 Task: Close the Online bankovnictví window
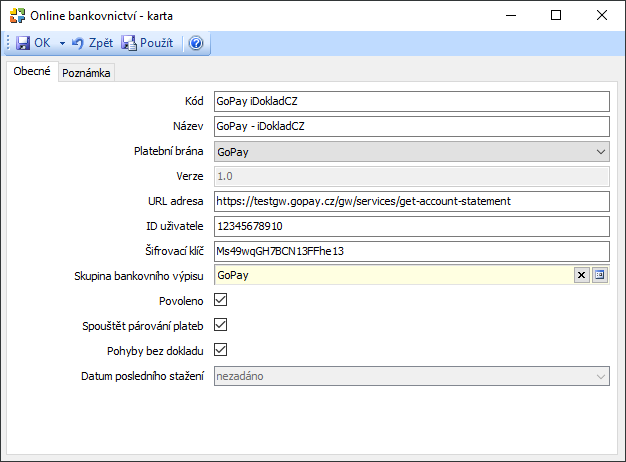pyautogui.click(x=602, y=16)
